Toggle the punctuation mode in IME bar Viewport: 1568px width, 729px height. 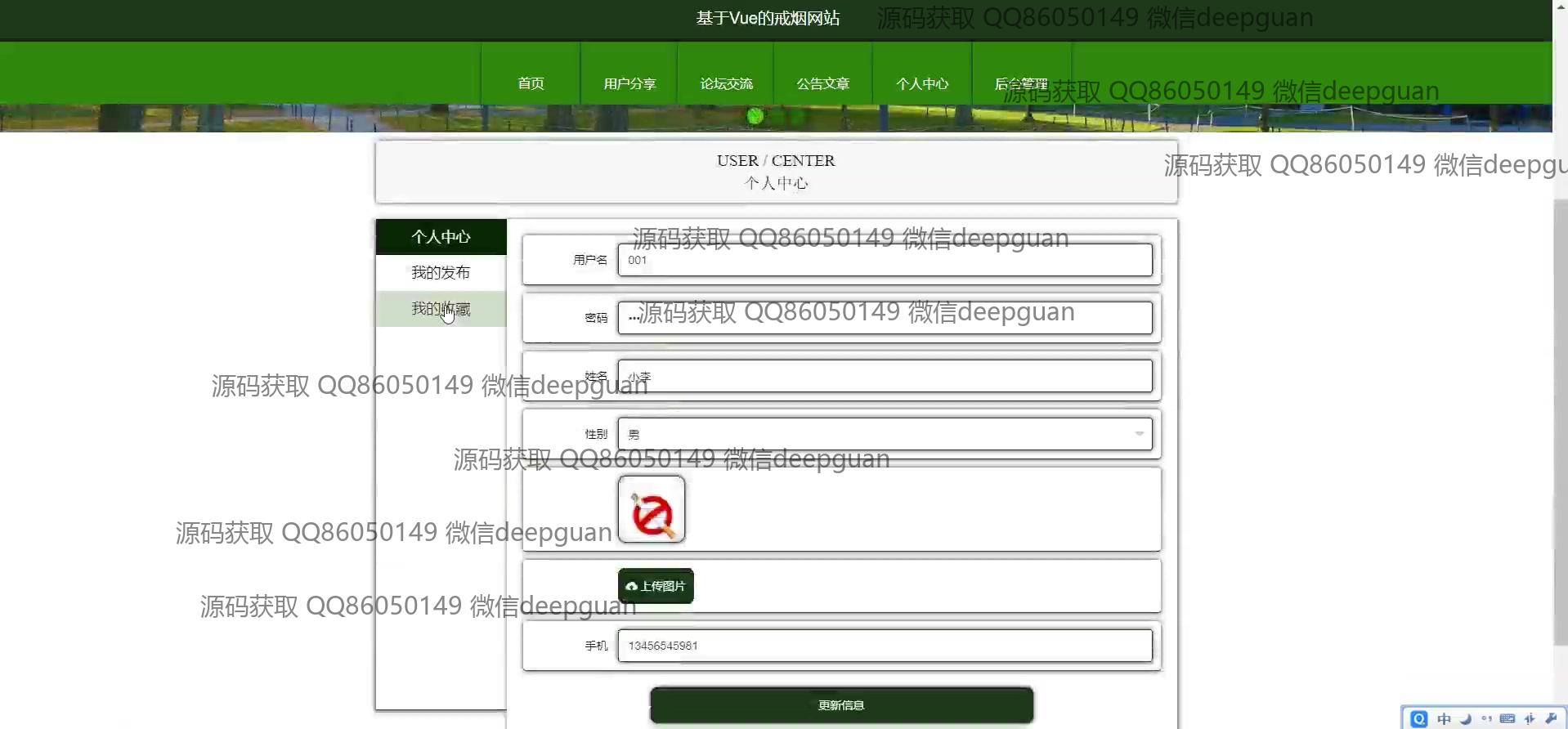(1486, 718)
